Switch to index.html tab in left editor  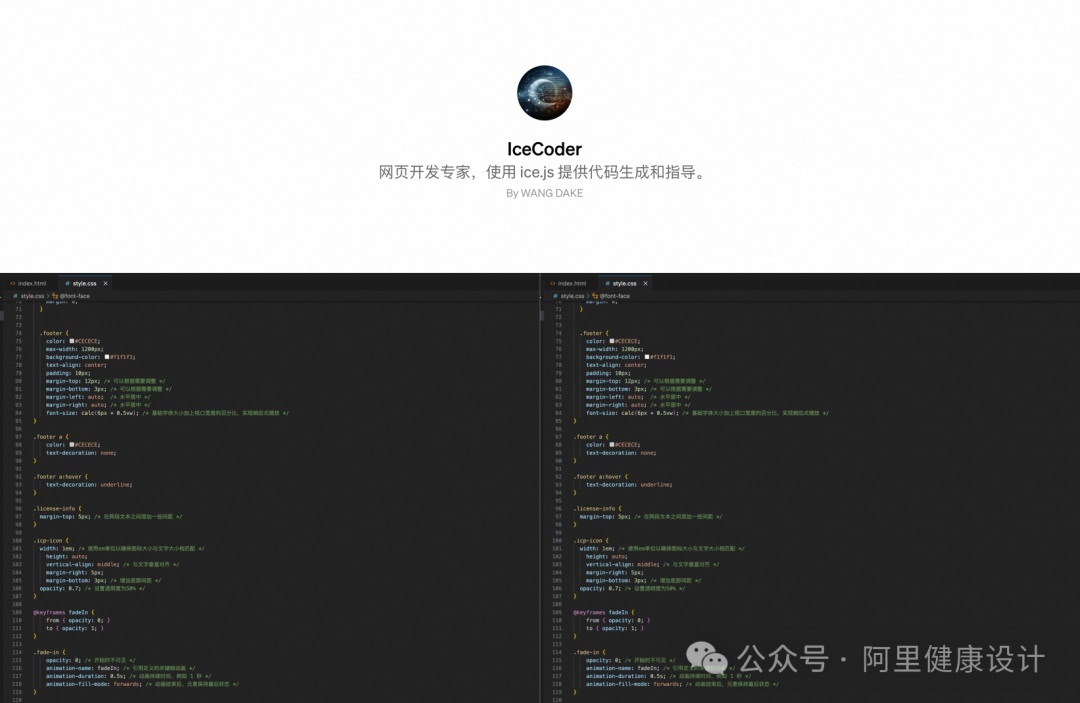coord(30,284)
